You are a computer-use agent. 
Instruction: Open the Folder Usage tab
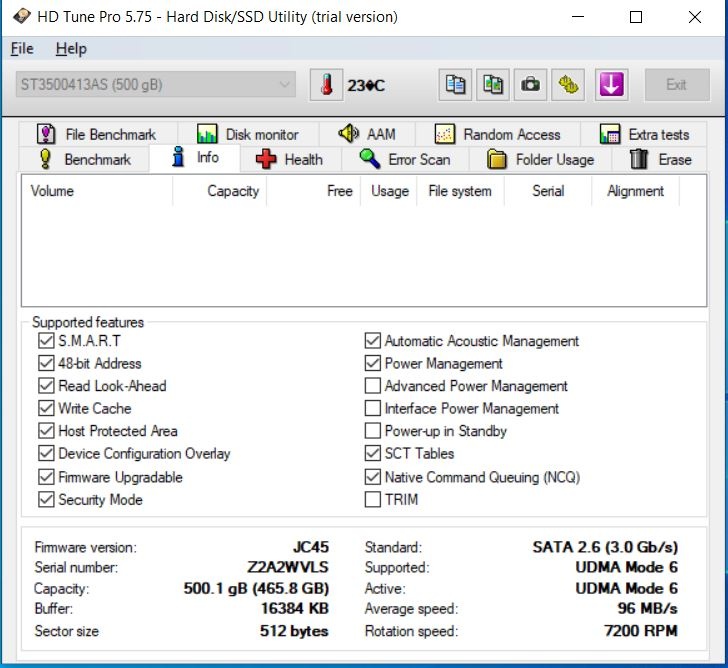point(540,159)
